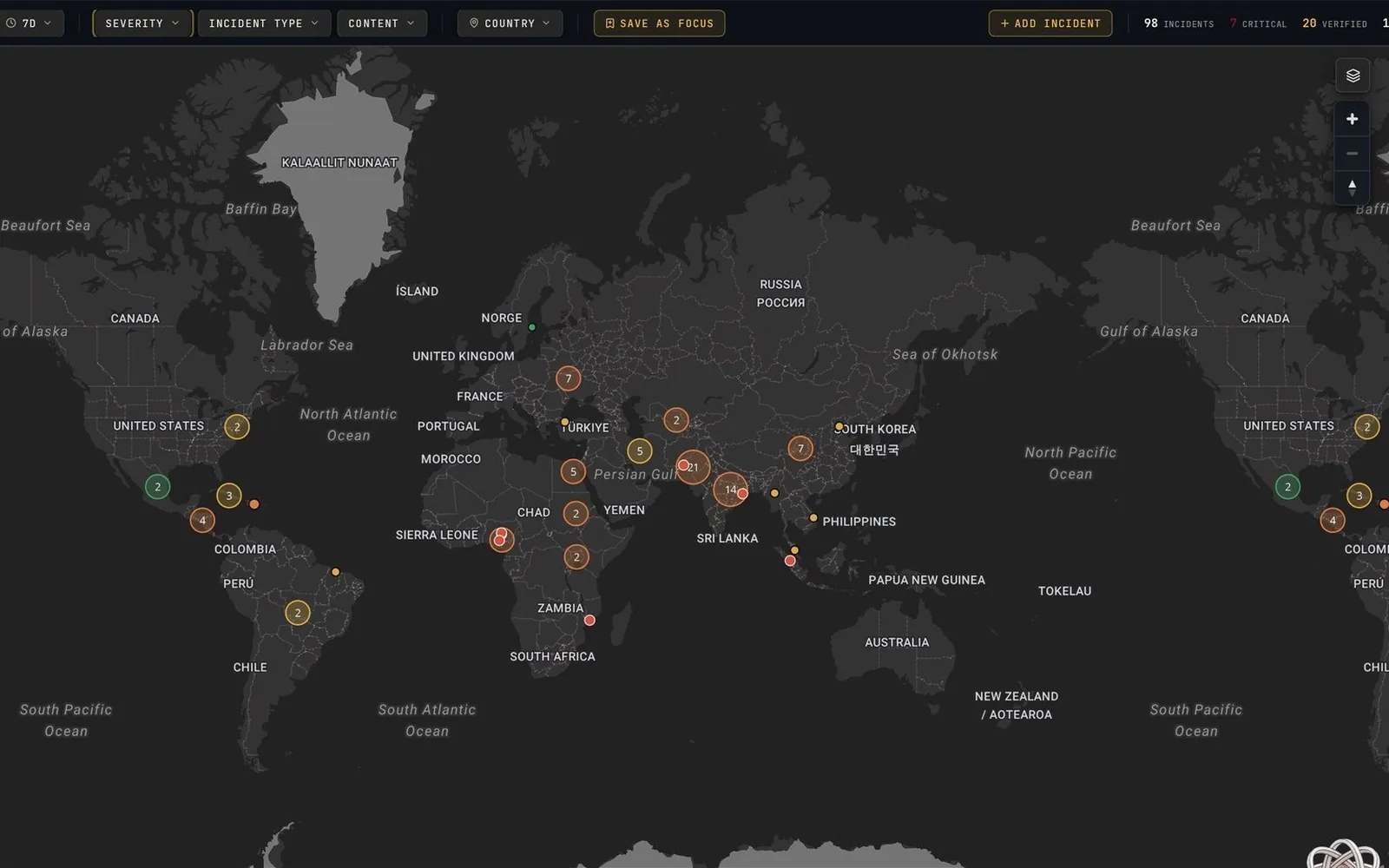The width and height of the screenshot is (1389, 868).
Task: Expand the INCIDENT TYPE filter
Action: (x=264, y=23)
